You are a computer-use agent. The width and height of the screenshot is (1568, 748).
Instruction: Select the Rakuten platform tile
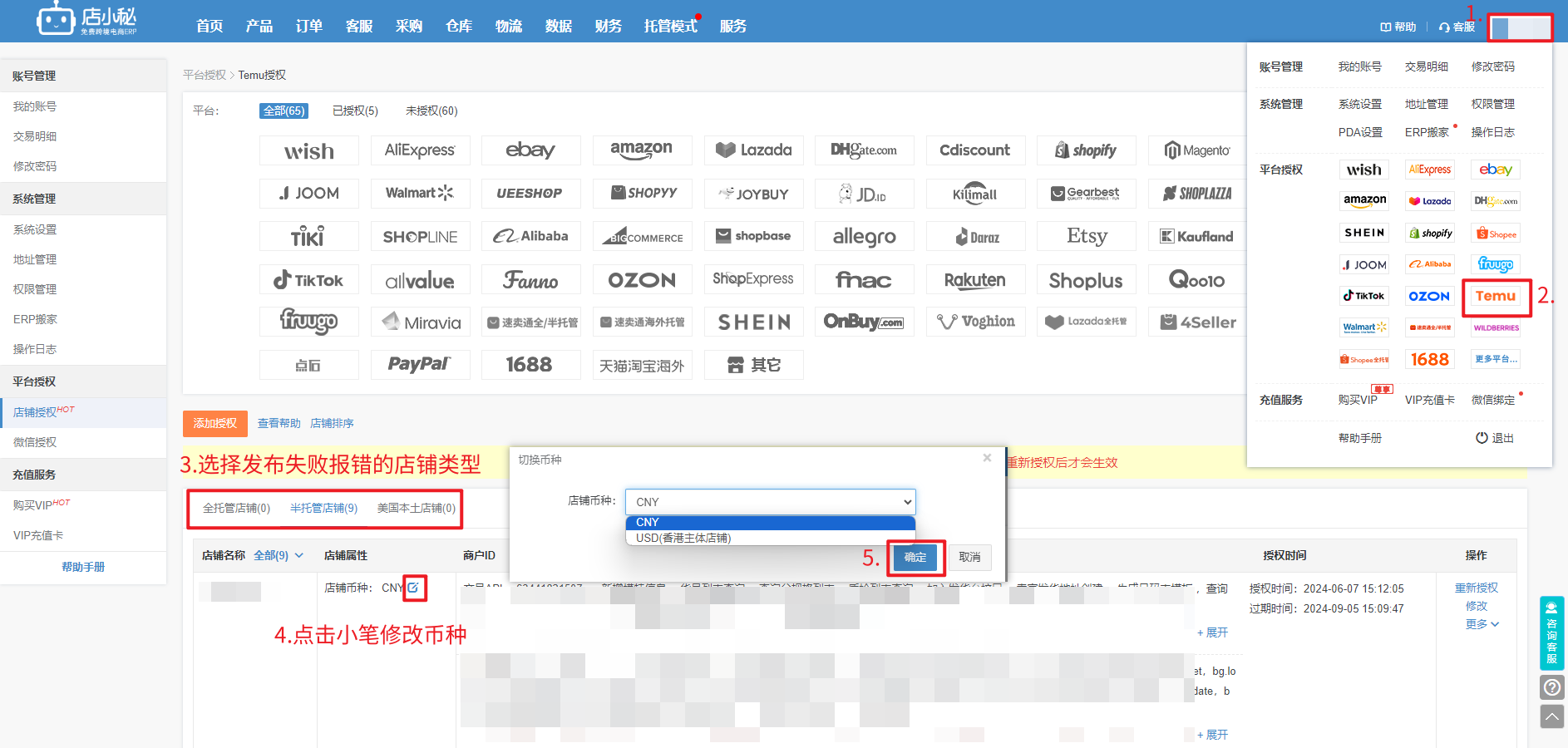coord(975,280)
